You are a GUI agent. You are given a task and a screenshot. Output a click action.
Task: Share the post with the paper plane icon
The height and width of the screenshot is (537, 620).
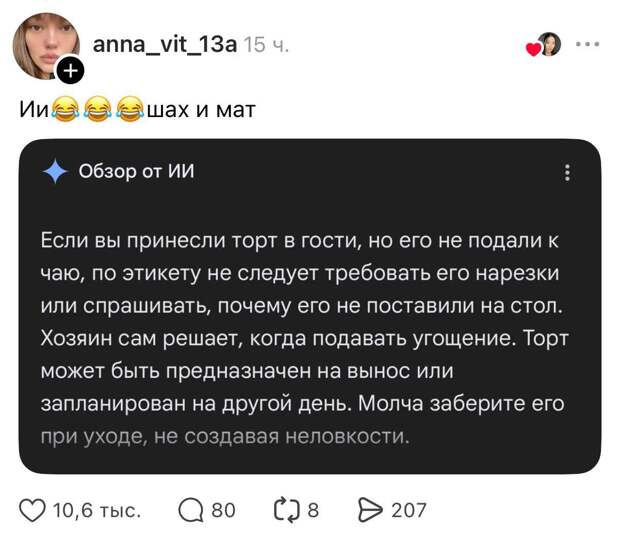371,510
